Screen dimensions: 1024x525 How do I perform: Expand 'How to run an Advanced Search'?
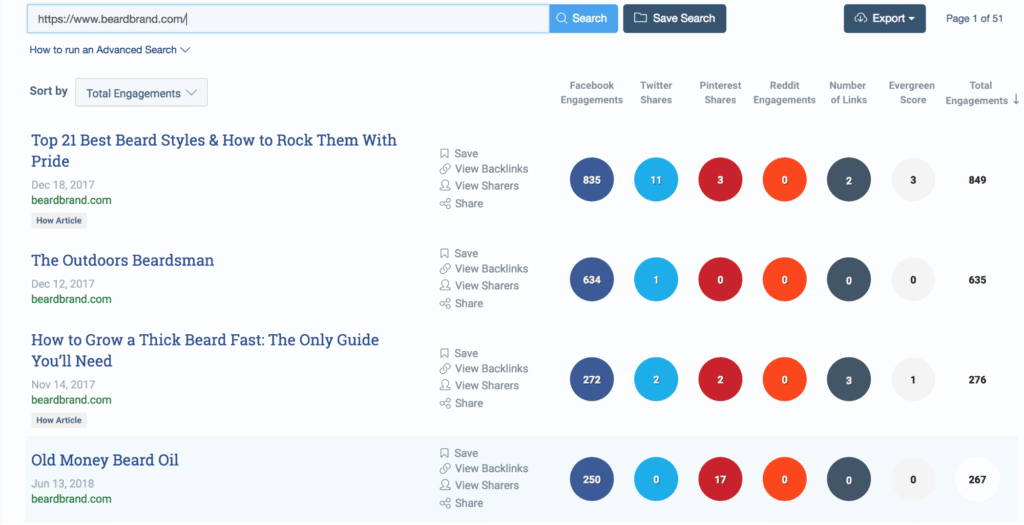point(110,50)
